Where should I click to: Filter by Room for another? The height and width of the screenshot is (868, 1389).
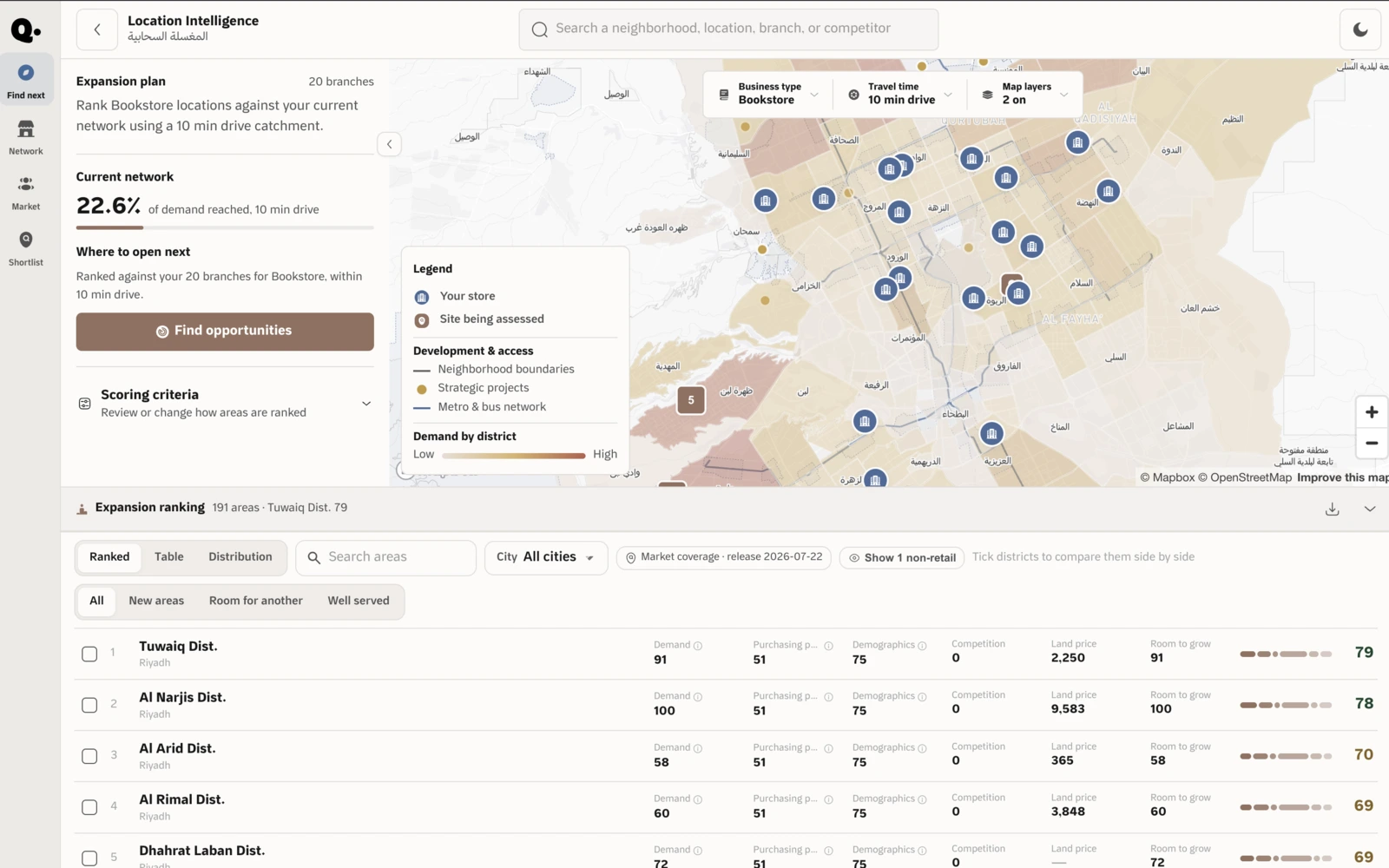256,601
